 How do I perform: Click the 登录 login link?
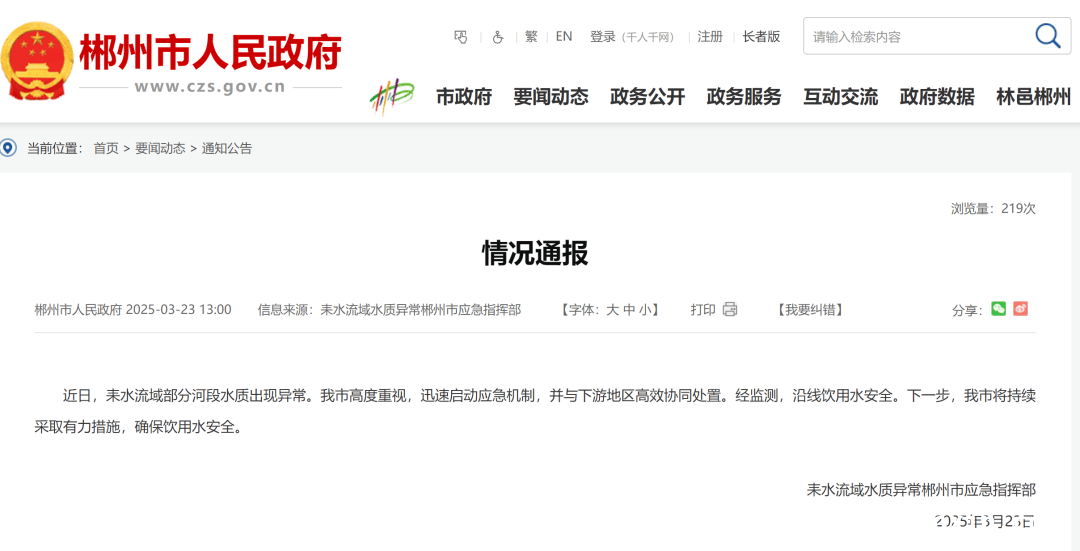coord(602,37)
